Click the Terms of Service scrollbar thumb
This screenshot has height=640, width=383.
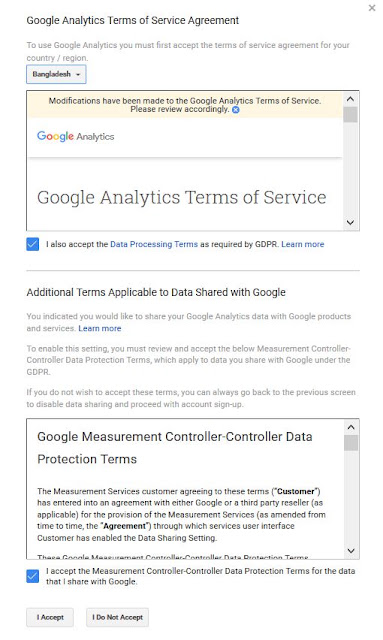[350, 115]
